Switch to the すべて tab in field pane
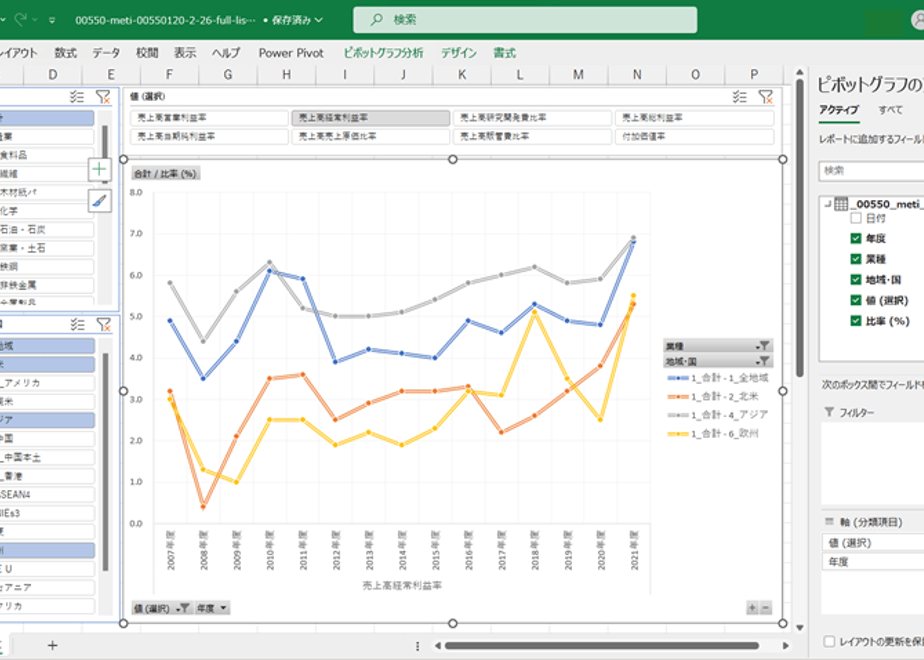Screen dimensions: 924x660 point(890,110)
